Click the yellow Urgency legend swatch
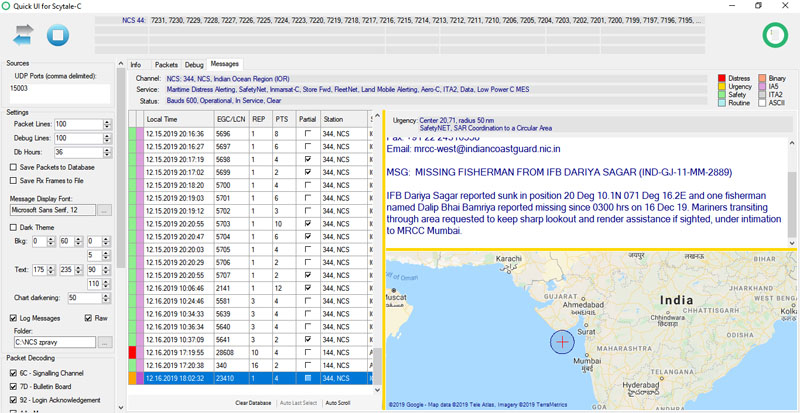This screenshot has width=800, height=413. click(721, 87)
